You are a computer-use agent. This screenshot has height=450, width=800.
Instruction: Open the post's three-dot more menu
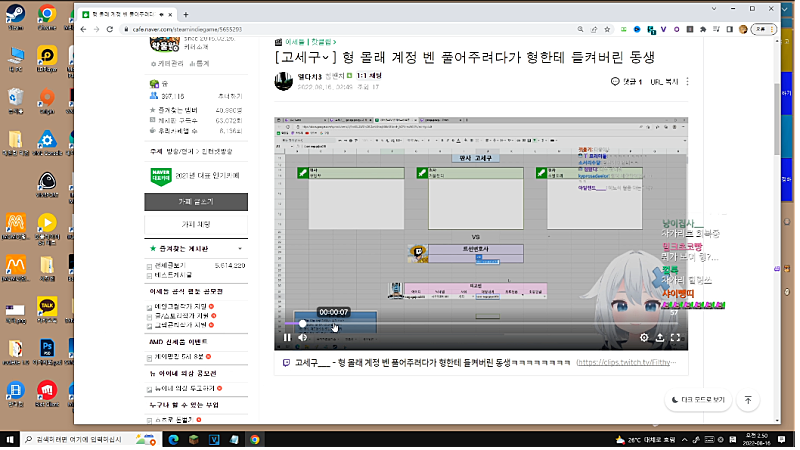click(x=687, y=82)
